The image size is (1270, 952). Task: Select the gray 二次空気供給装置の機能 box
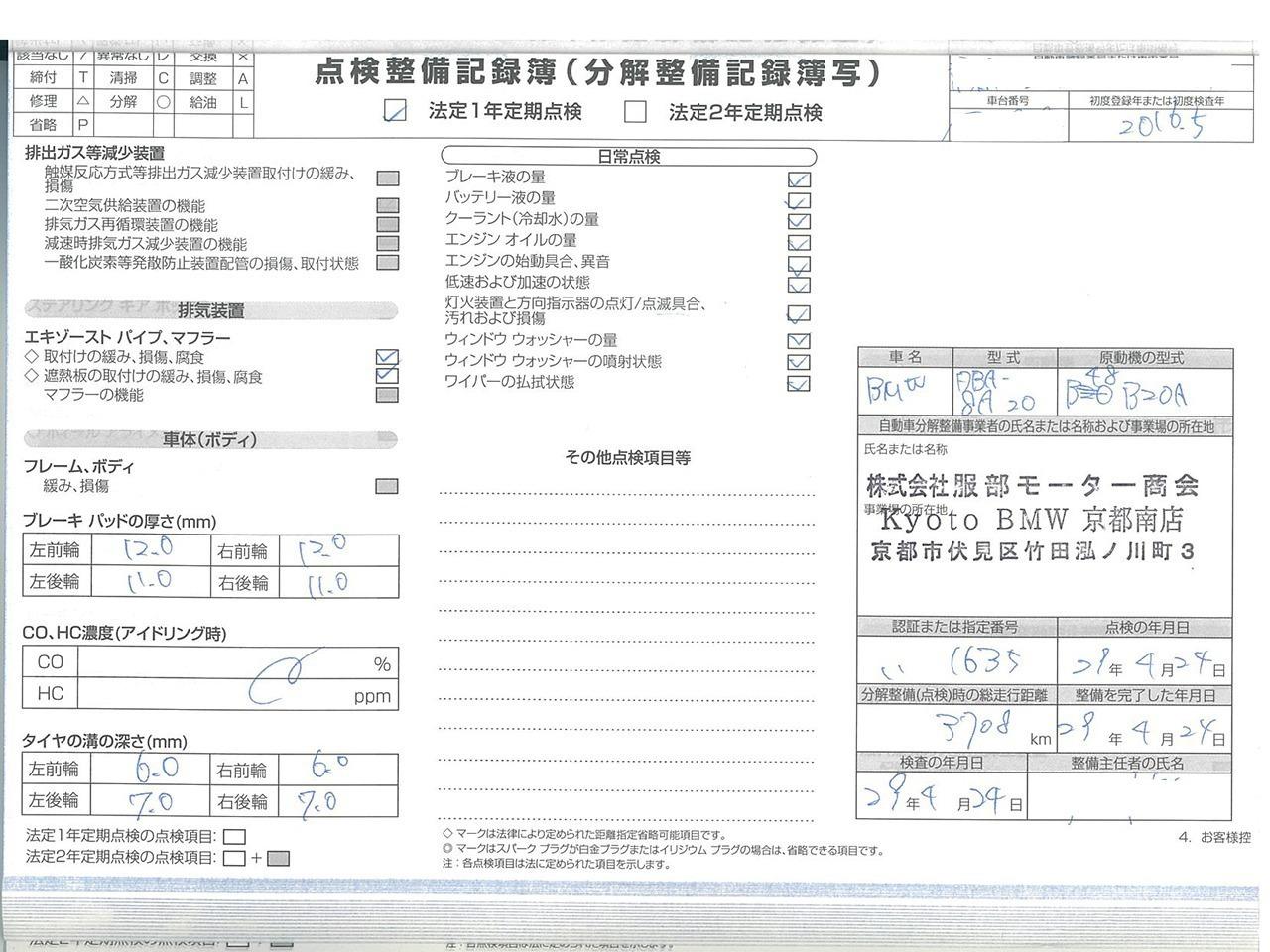[x=388, y=206]
